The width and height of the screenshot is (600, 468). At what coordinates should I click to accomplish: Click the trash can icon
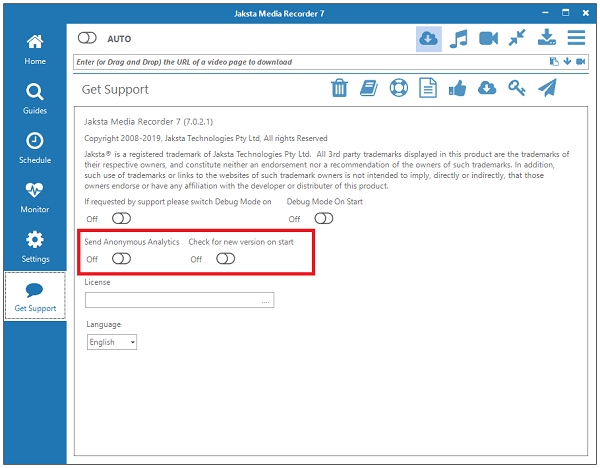339,88
